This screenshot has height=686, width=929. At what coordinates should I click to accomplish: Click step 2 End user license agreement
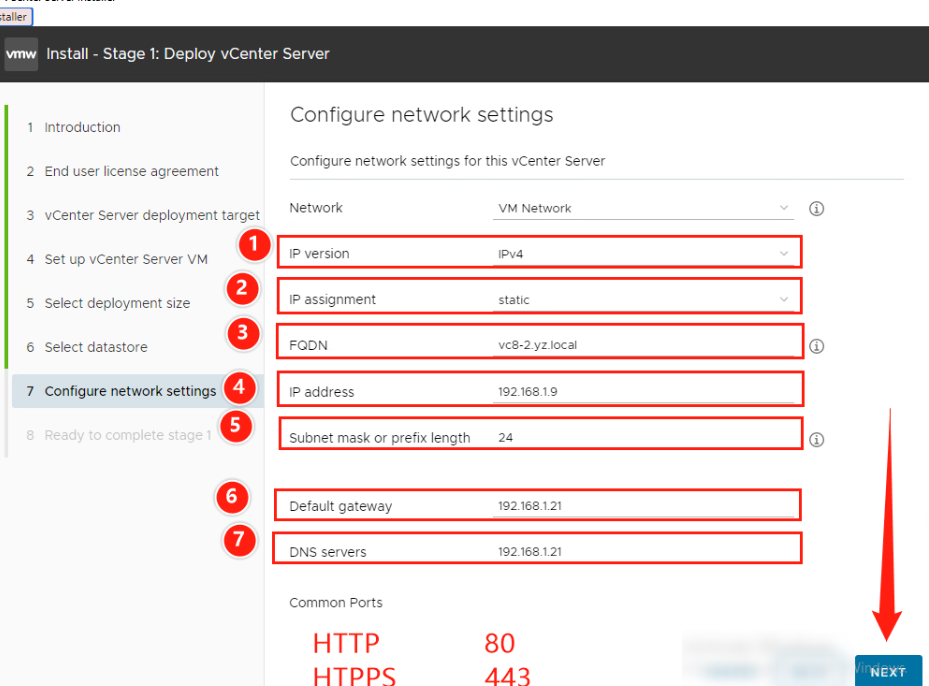click(131, 171)
